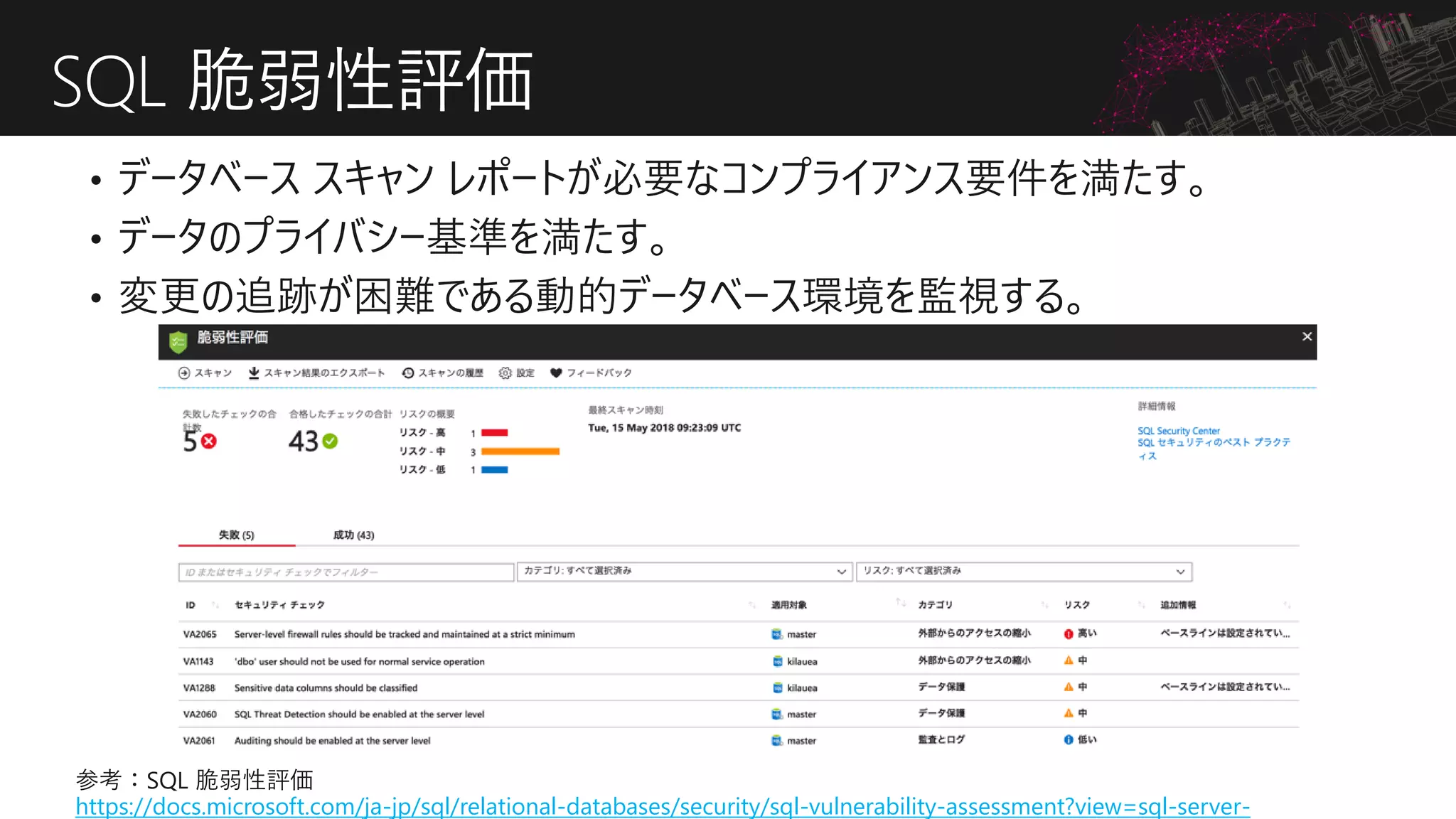Close the vulnerability assessment panel
This screenshot has height=819, width=1456.
(x=1307, y=336)
